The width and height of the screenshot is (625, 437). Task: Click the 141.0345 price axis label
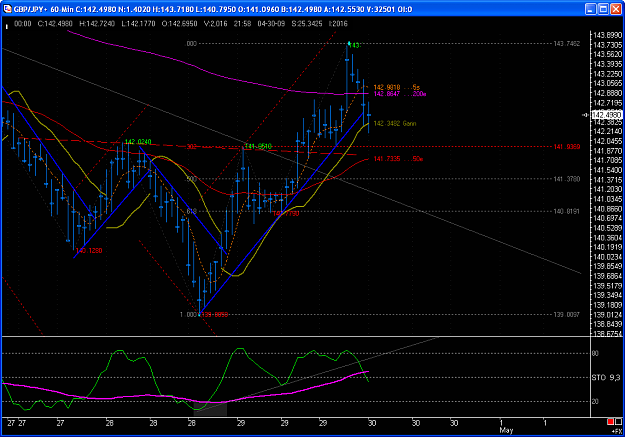pos(607,199)
